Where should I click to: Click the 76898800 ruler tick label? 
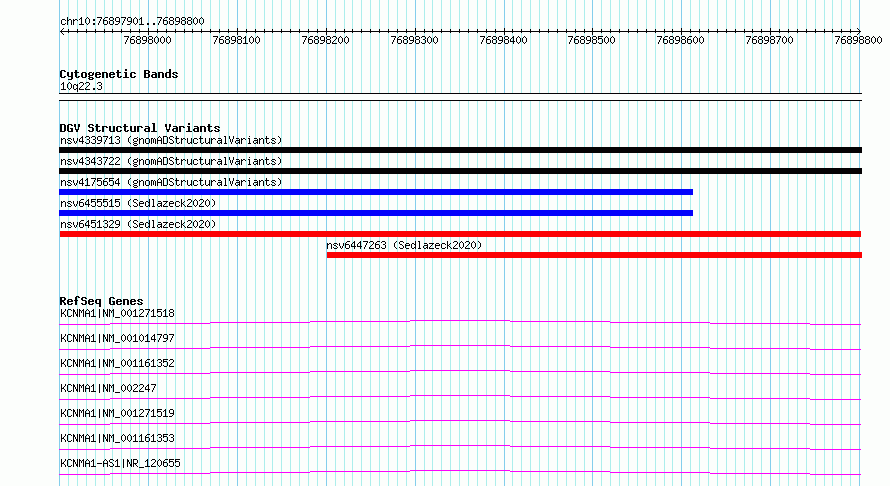[x=858, y=40]
